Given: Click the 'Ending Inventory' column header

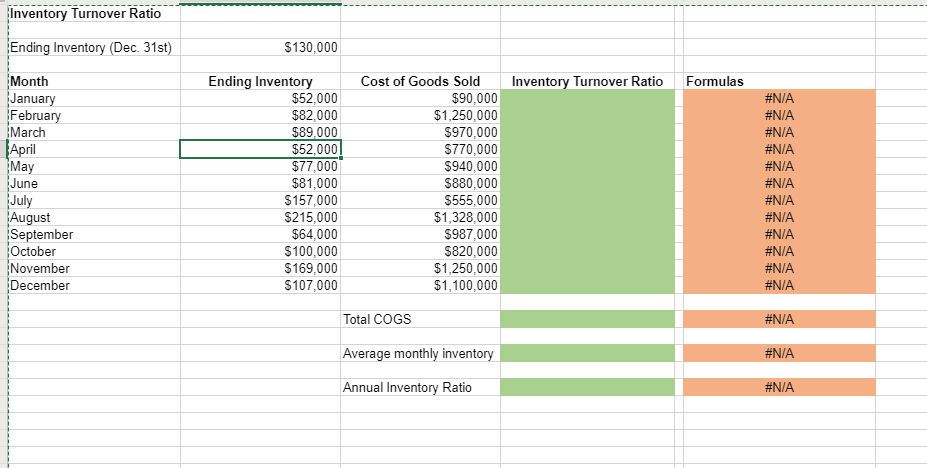Looking at the screenshot, I should (x=260, y=82).
